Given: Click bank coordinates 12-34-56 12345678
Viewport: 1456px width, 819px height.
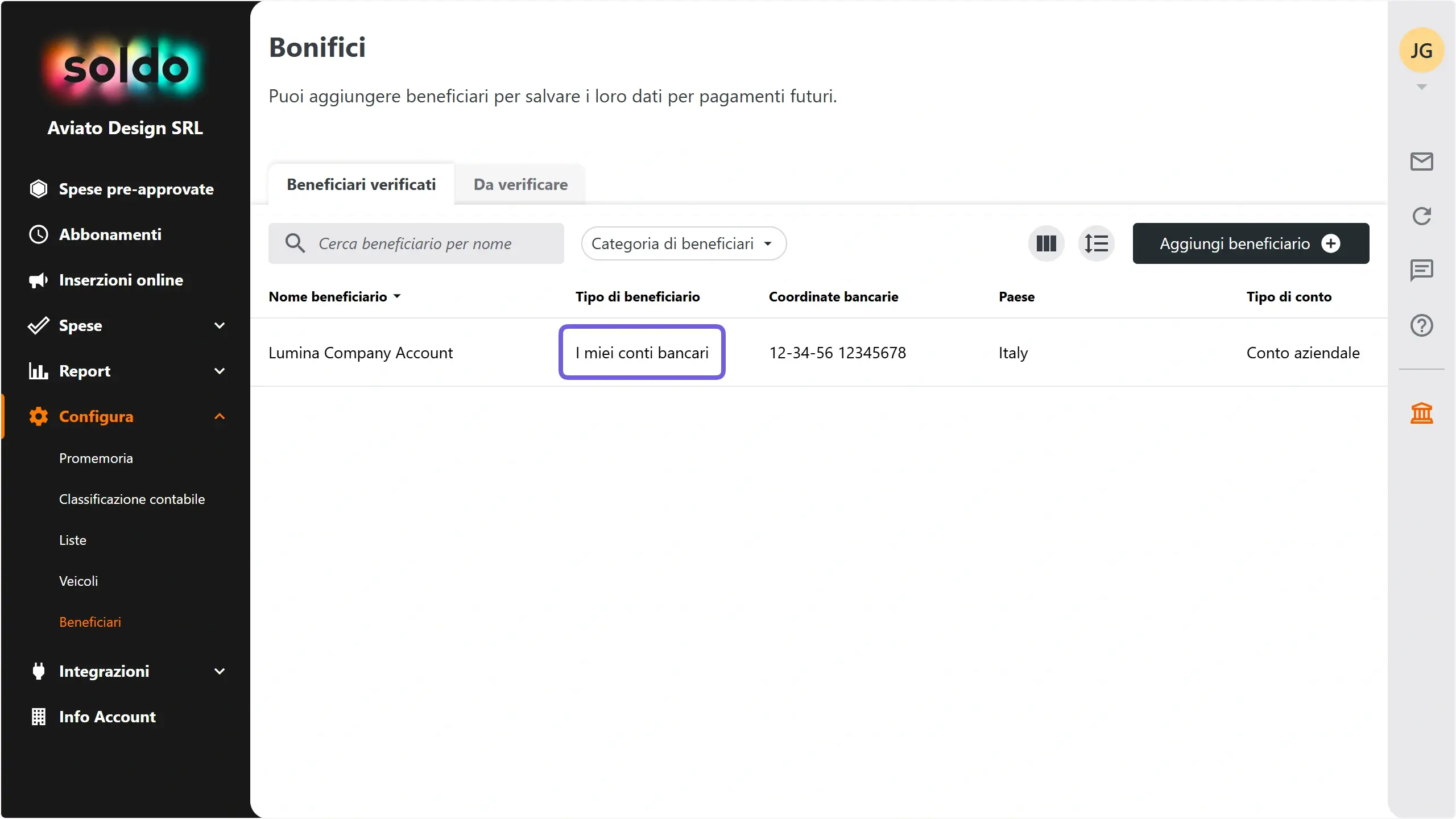Looking at the screenshot, I should click(837, 353).
